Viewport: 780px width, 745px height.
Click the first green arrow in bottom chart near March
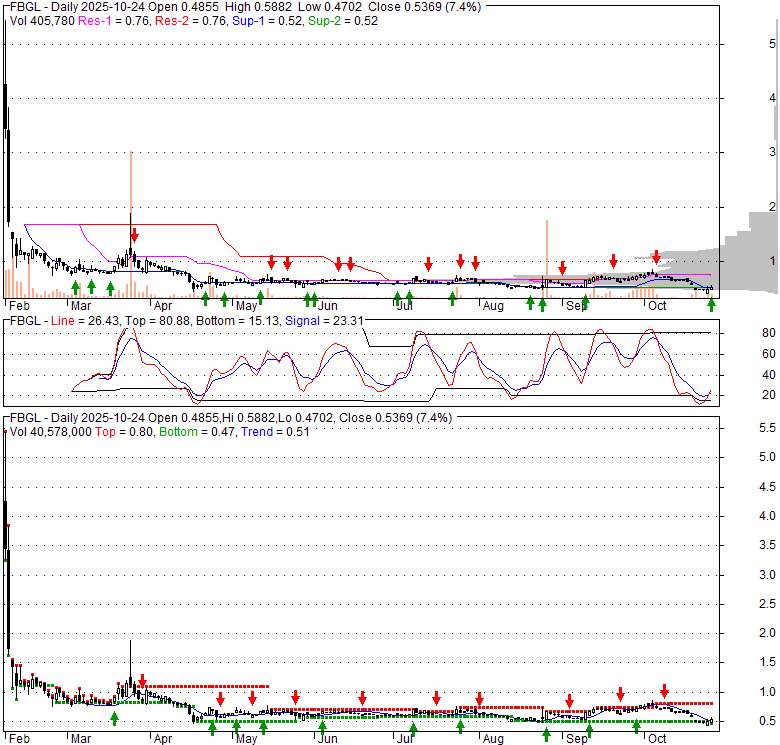(x=114, y=717)
